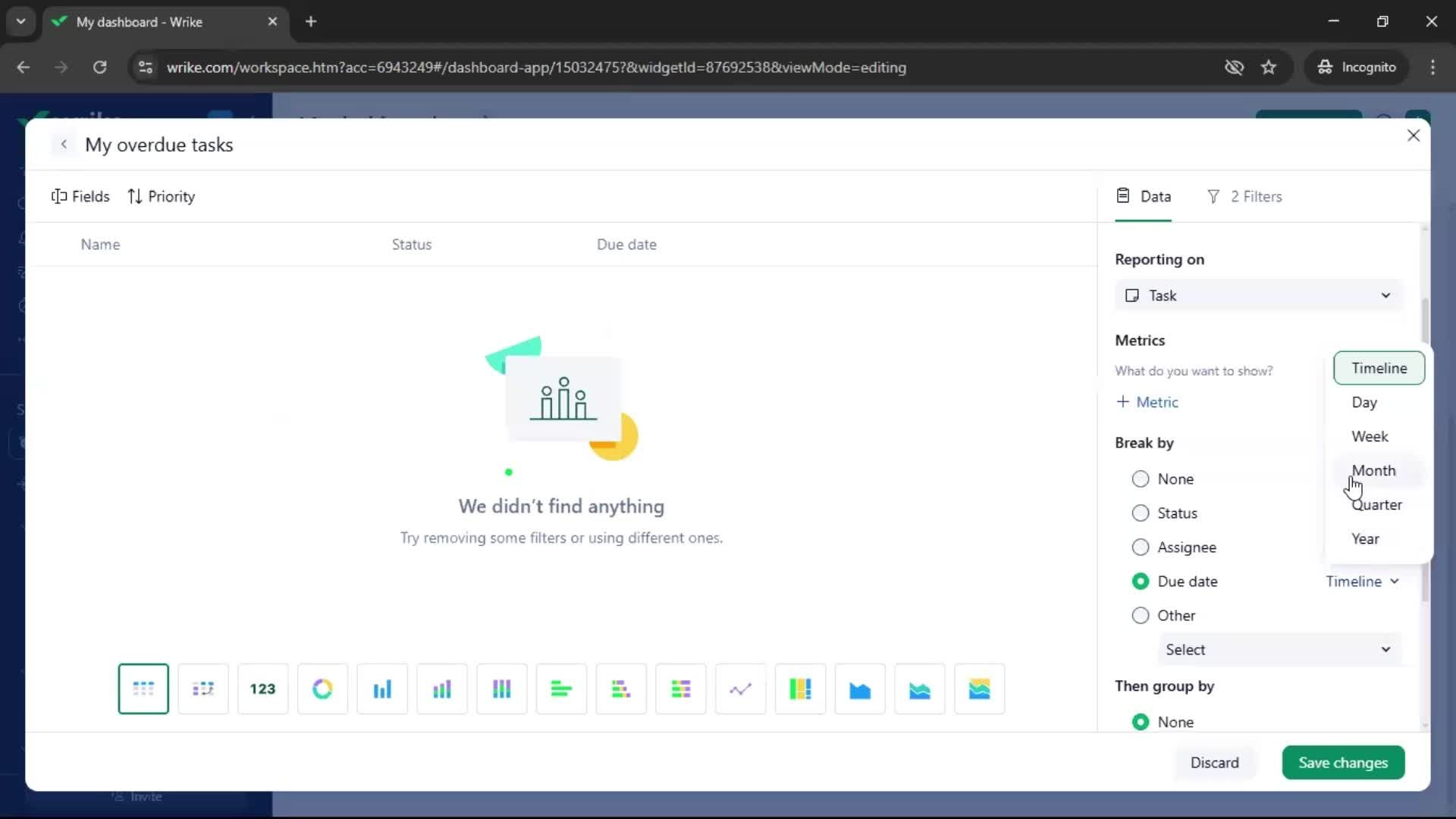The height and width of the screenshot is (819, 1456).
Task: Click the My overdue tasks widget title
Action: pyautogui.click(x=158, y=144)
